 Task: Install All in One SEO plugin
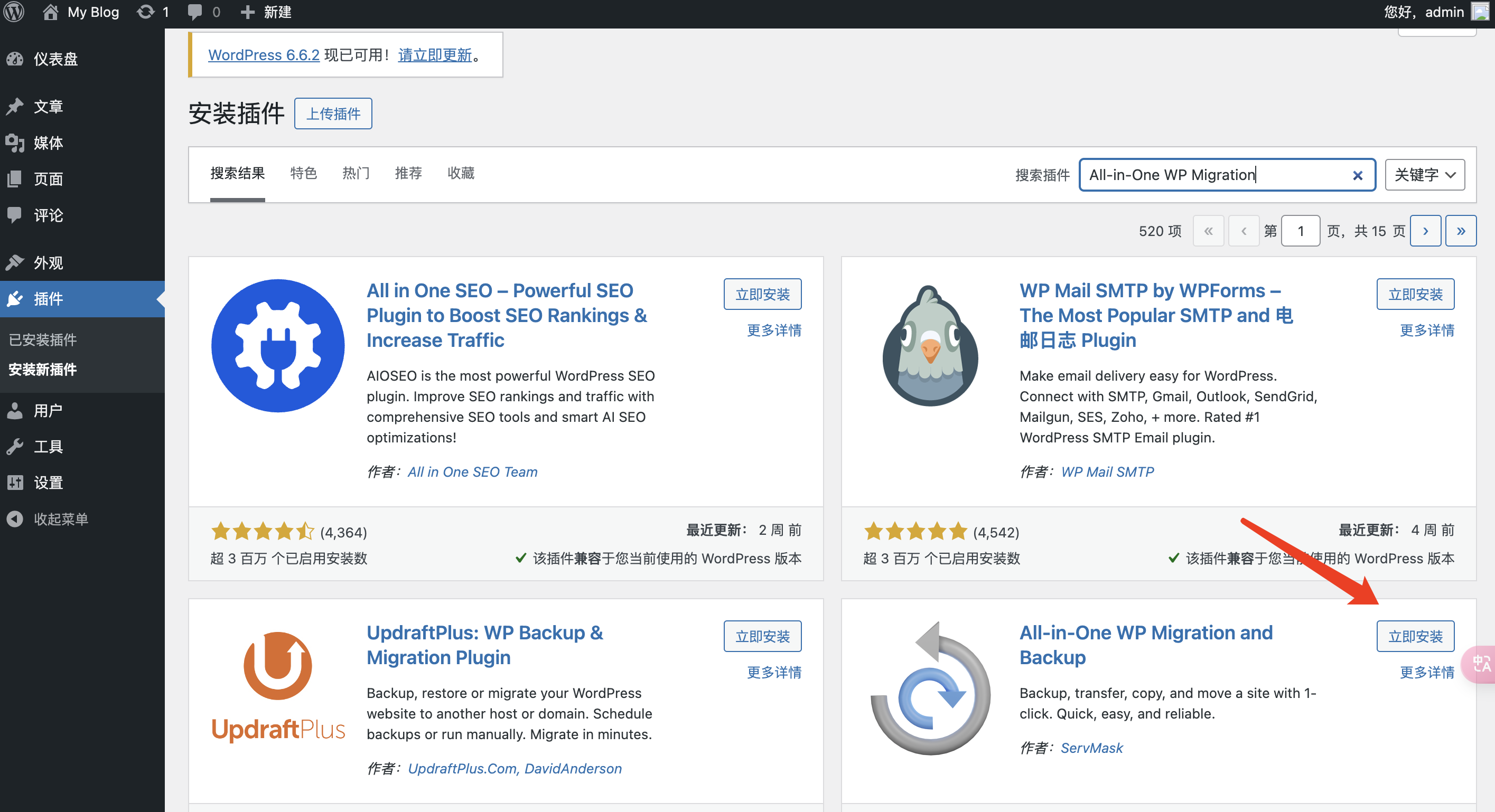pos(763,294)
